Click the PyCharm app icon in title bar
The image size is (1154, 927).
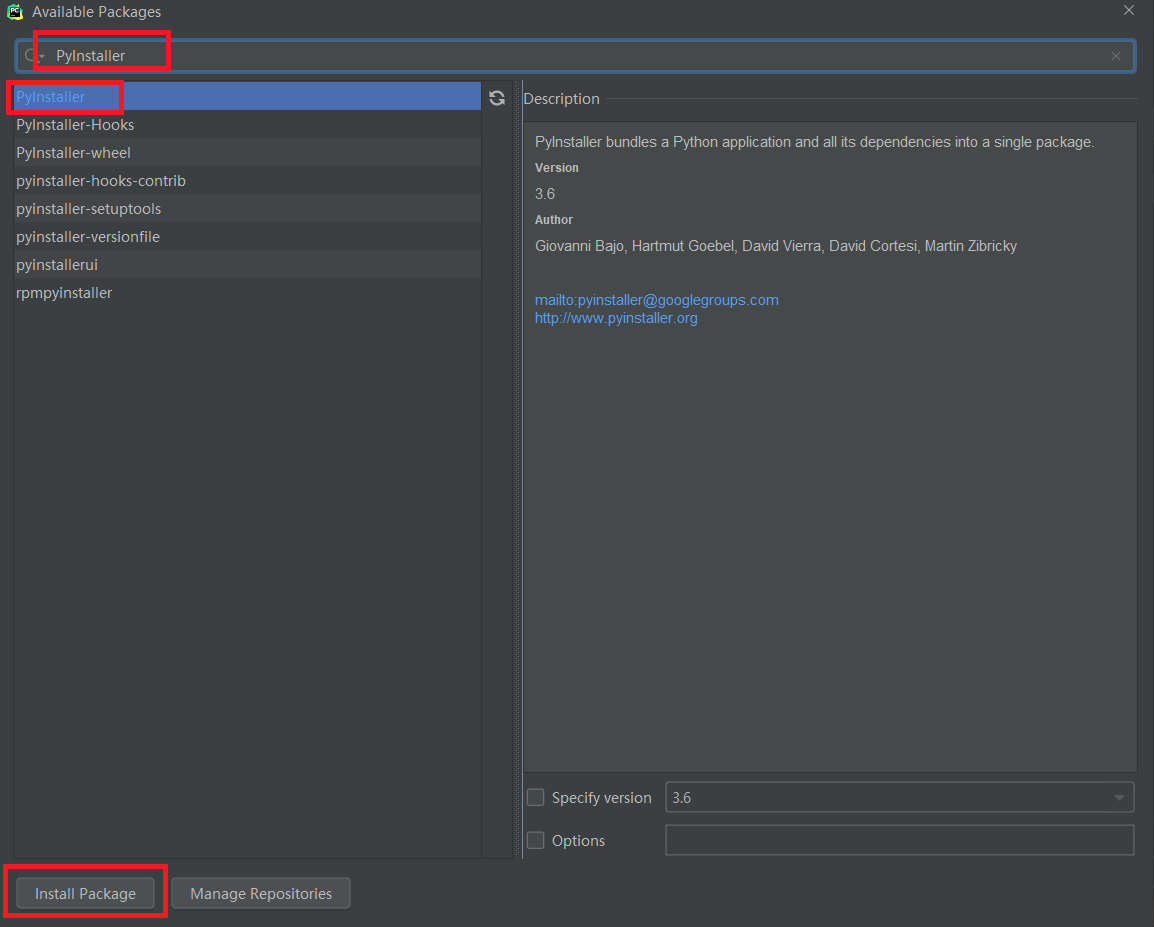click(x=15, y=12)
